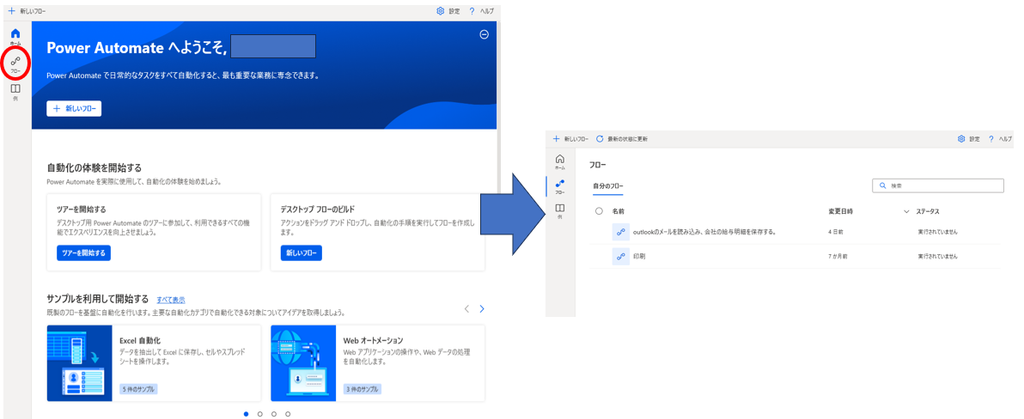
Task: Open ヘルプ in right window
Action: click(x=1000, y=139)
